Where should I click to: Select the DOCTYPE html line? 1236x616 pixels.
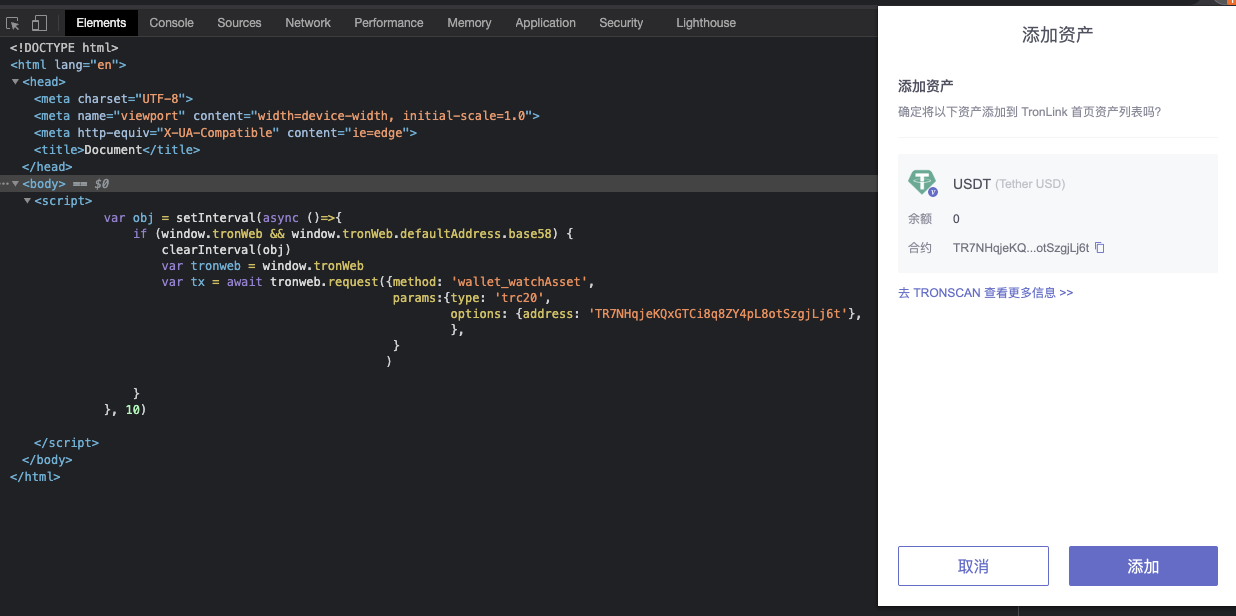(64, 47)
